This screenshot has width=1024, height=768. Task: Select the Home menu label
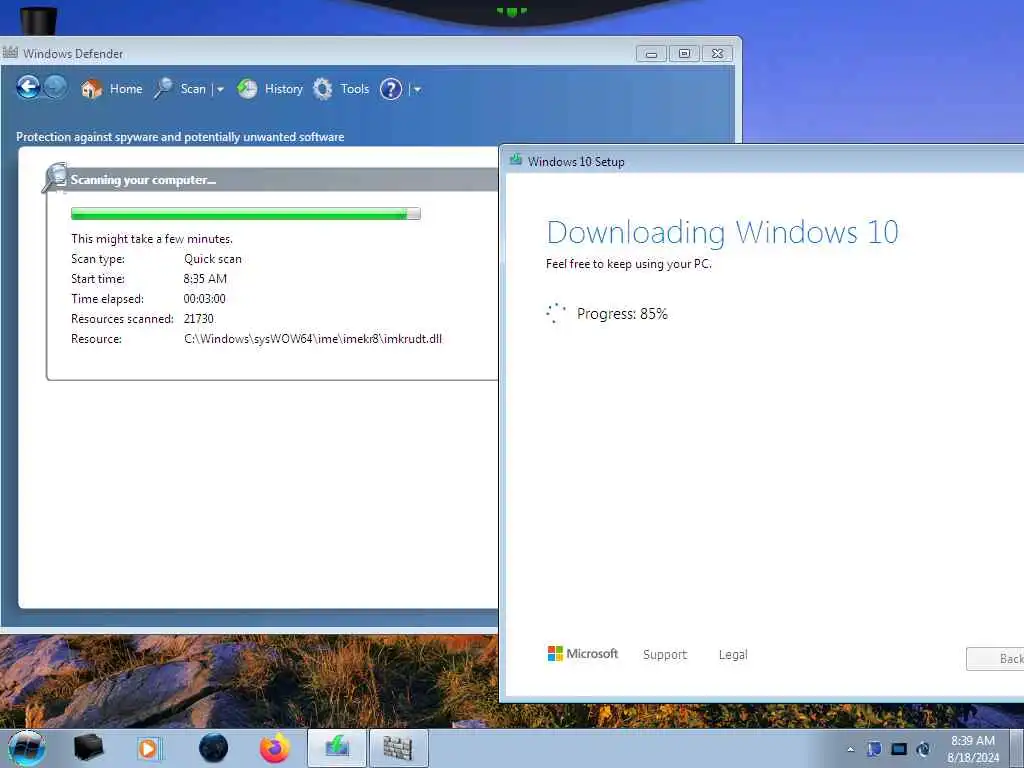[126, 89]
